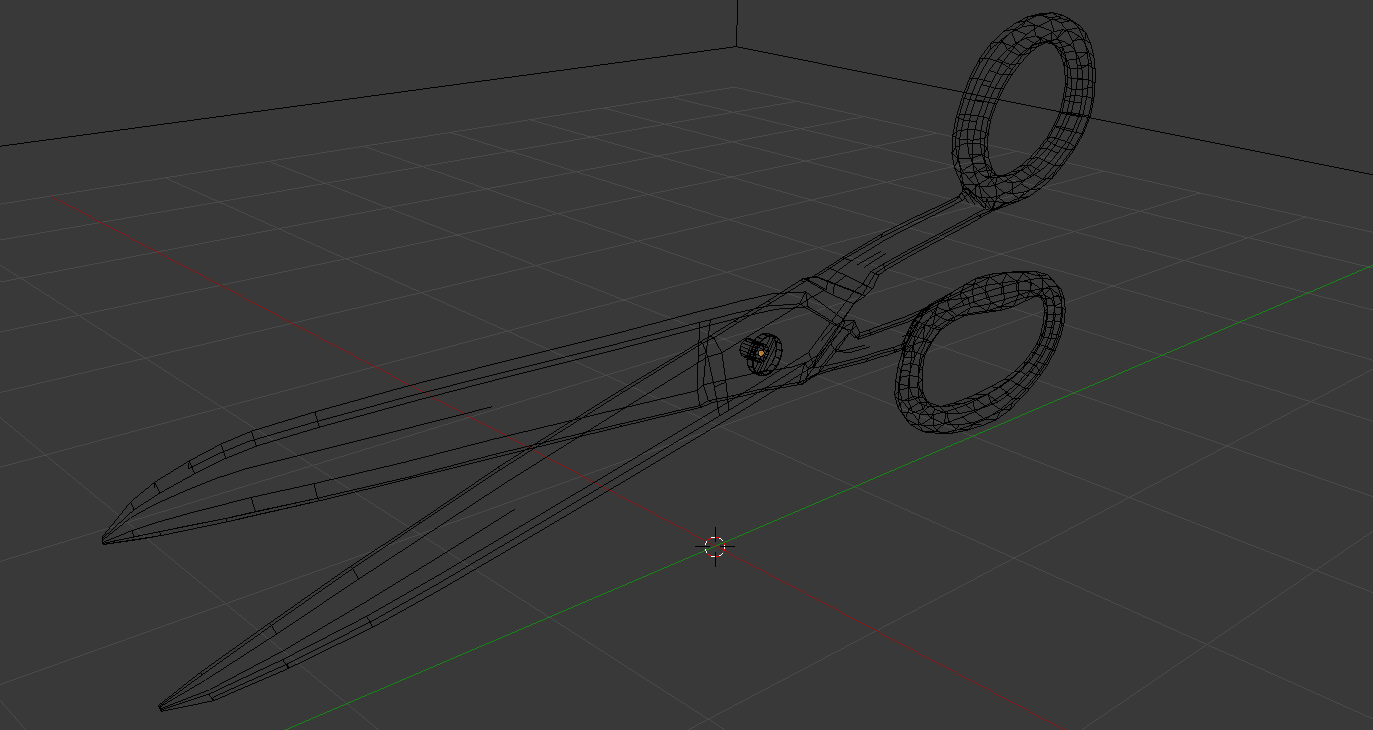Select the topmost finger ring handle of scissors
The width and height of the screenshot is (1373, 730).
(x=1023, y=111)
